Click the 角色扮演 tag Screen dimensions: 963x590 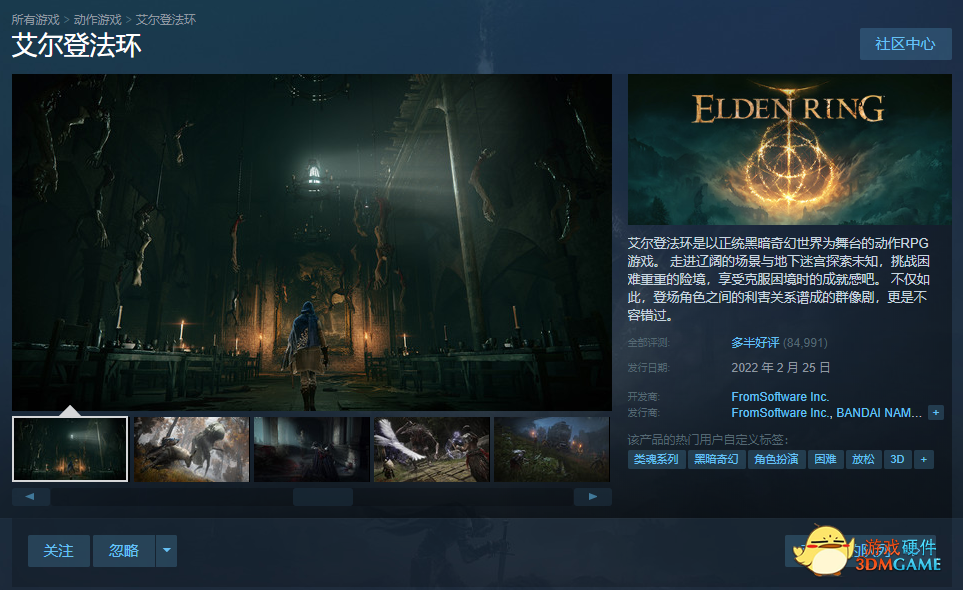[776, 459]
